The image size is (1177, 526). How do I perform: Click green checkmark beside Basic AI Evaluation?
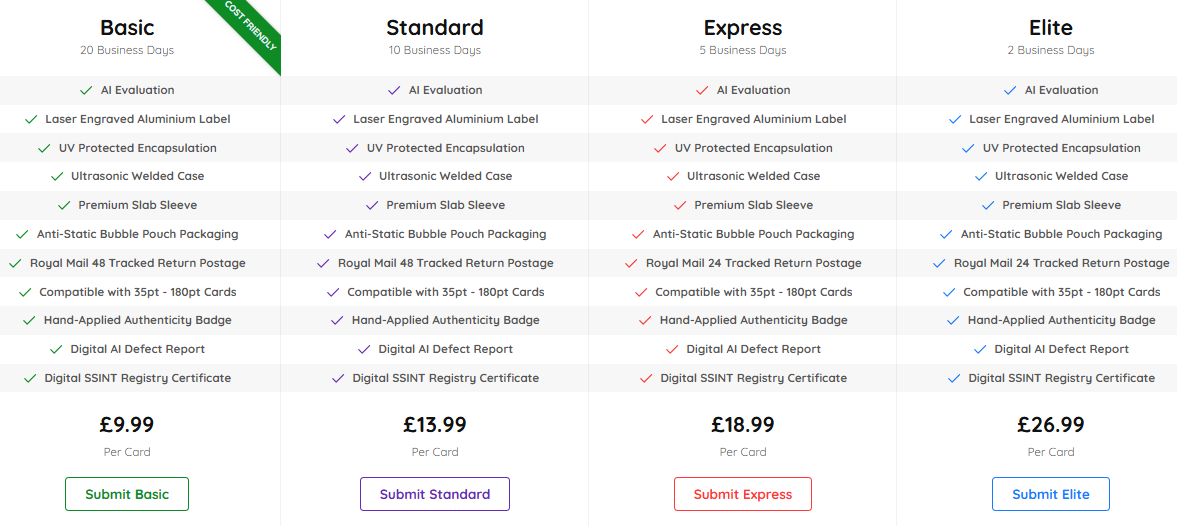click(86, 90)
